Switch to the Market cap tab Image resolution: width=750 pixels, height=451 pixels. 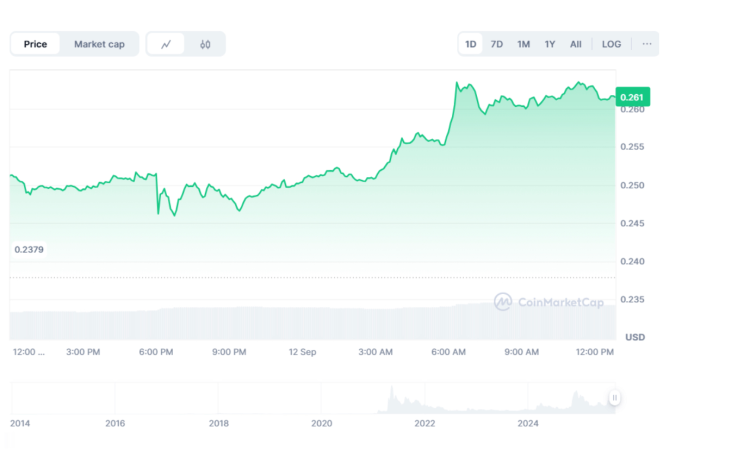pos(99,44)
